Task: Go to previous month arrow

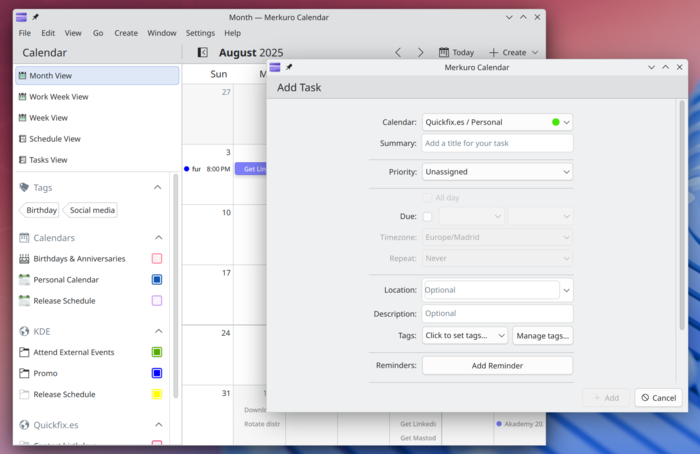Action: point(398,53)
